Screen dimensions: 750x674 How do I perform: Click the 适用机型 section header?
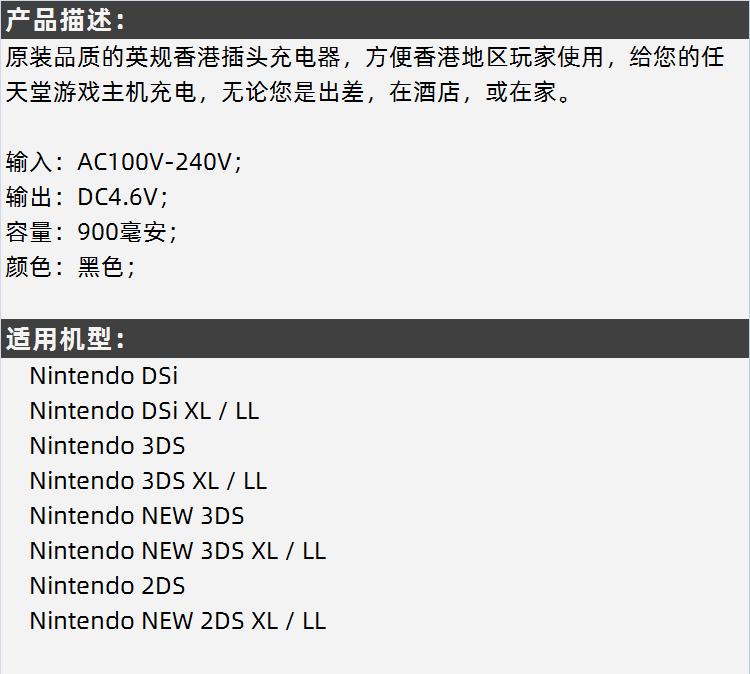click(66, 339)
